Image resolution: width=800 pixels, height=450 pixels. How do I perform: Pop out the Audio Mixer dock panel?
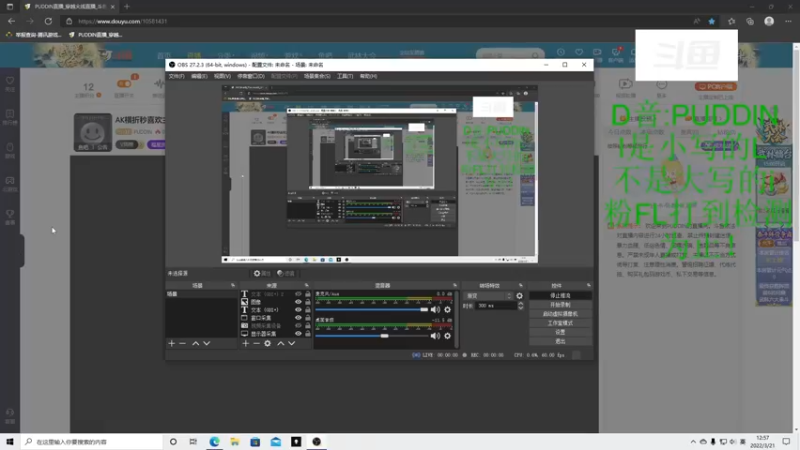coord(455,285)
